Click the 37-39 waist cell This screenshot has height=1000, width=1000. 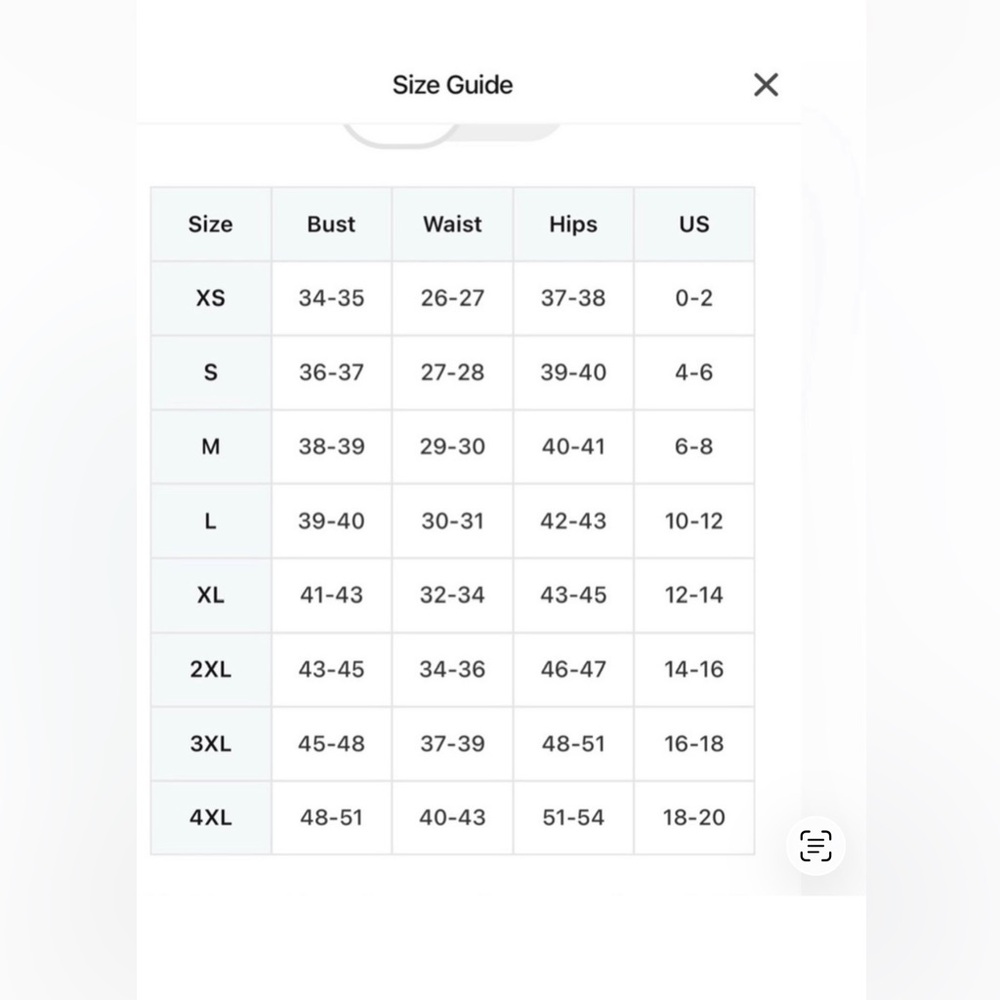click(x=452, y=744)
